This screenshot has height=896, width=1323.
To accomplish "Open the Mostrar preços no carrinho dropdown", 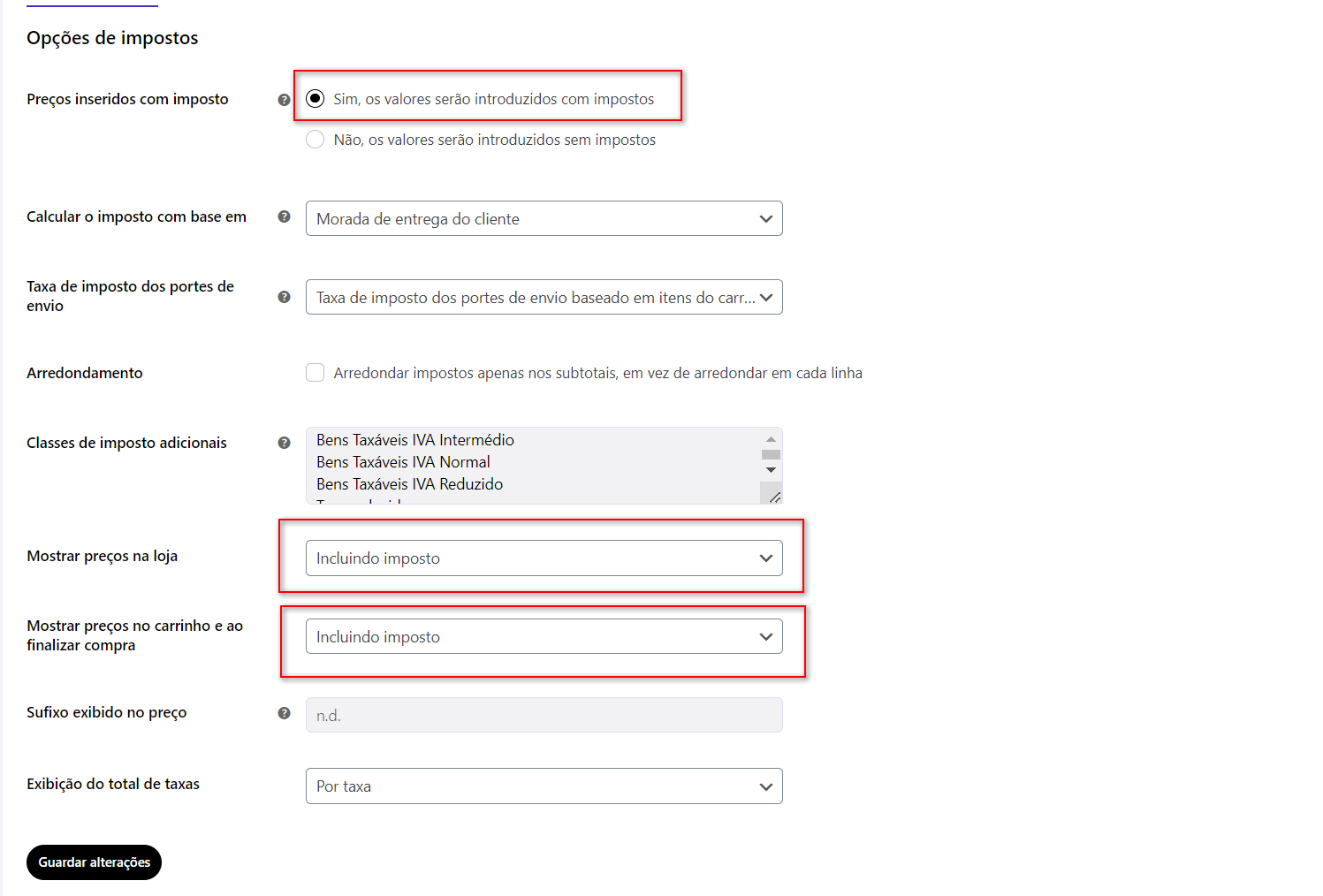I will (x=544, y=636).
